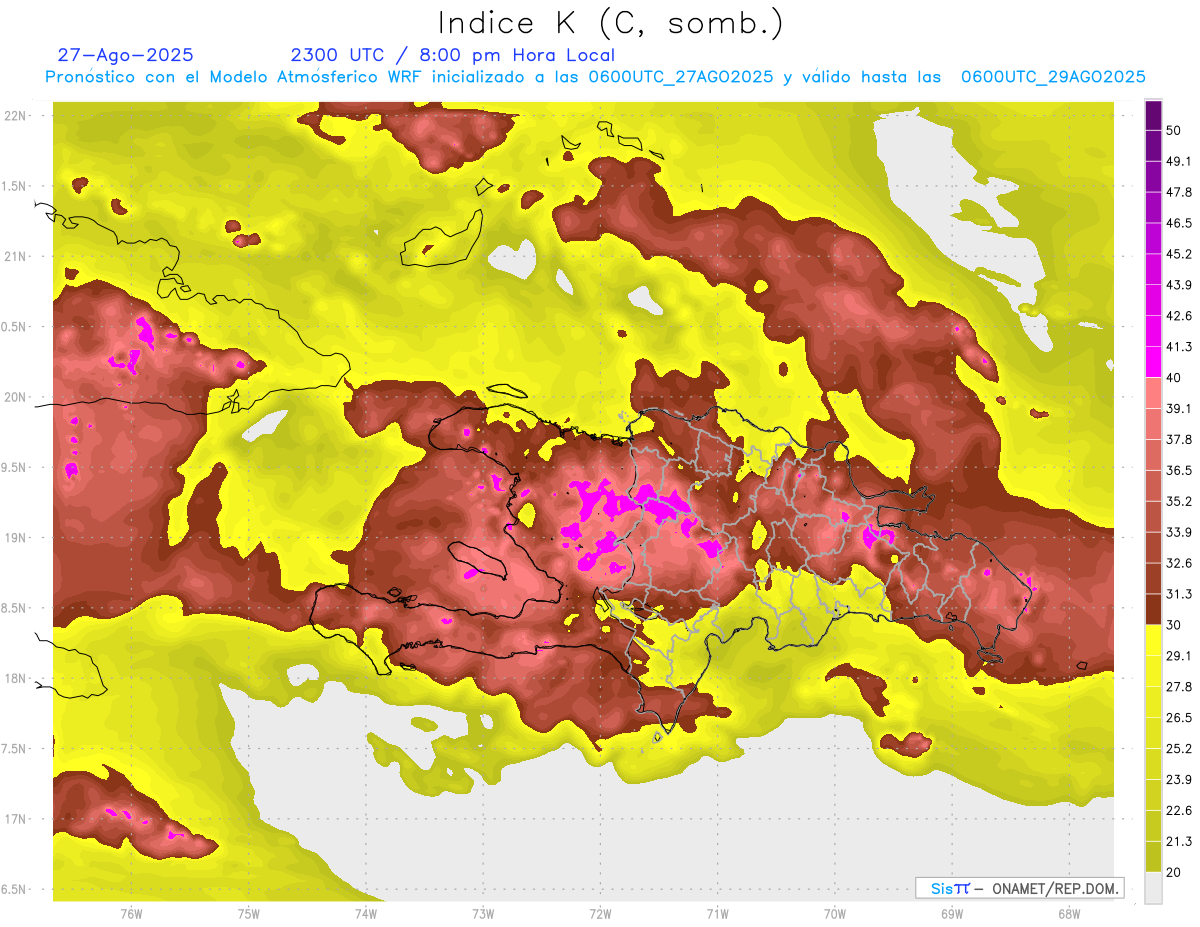Screen dimensions: 1200x927
Task: Click the 'Indice K (C, somb.)' chart title
Action: tap(610, 23)
